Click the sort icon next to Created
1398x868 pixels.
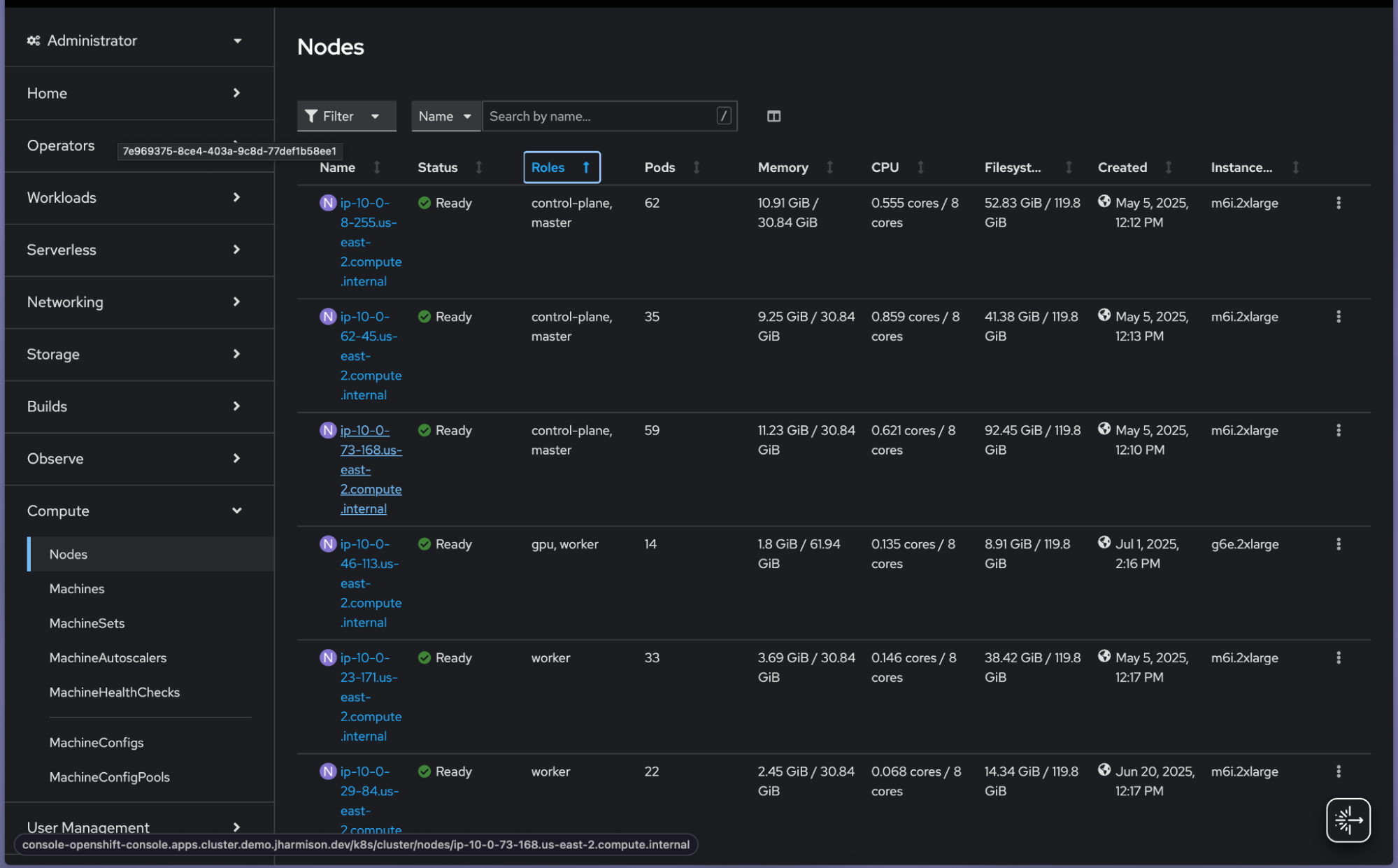[1169, 167]
